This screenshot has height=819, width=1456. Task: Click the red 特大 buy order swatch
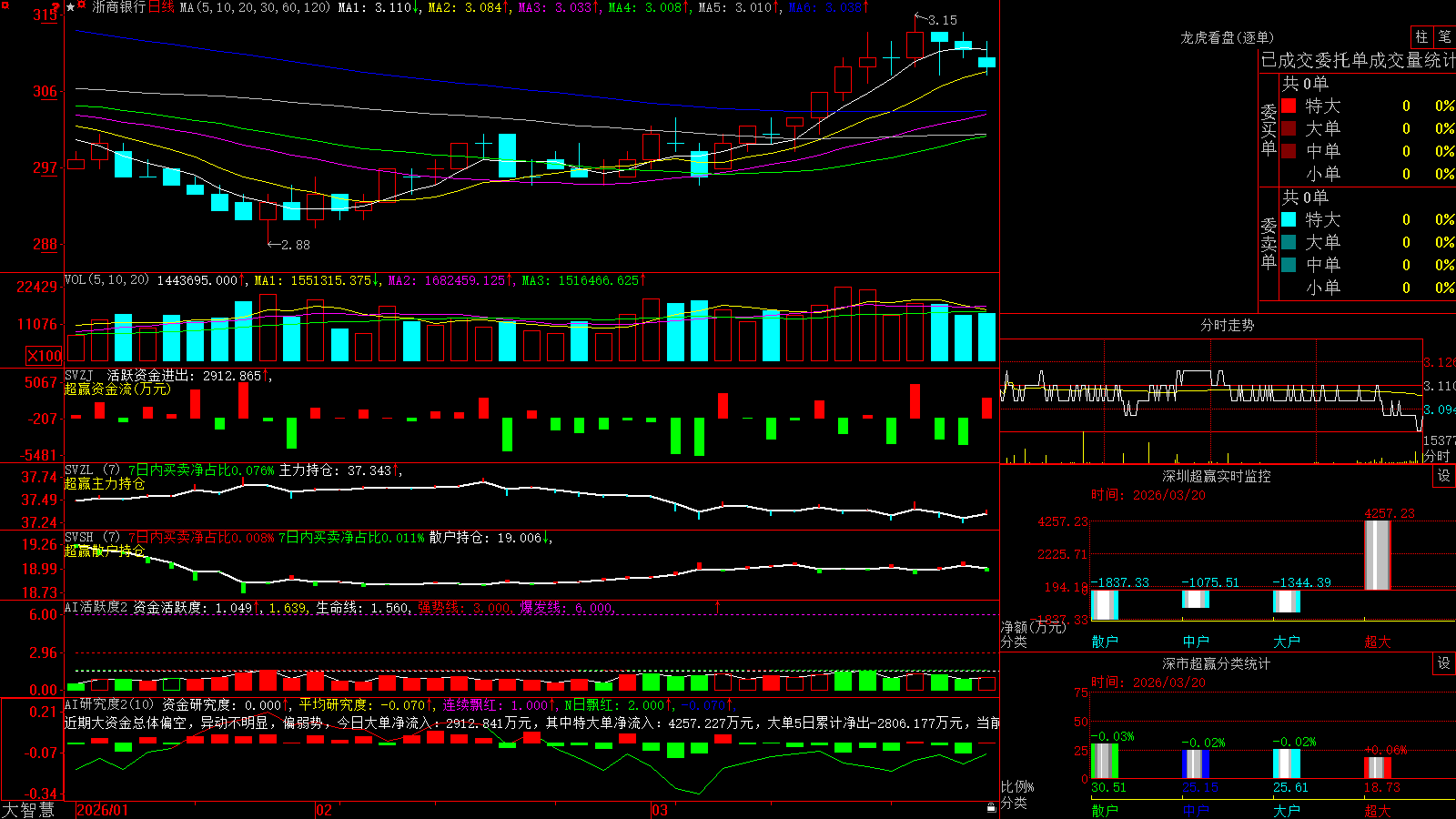click(1289, 106)
